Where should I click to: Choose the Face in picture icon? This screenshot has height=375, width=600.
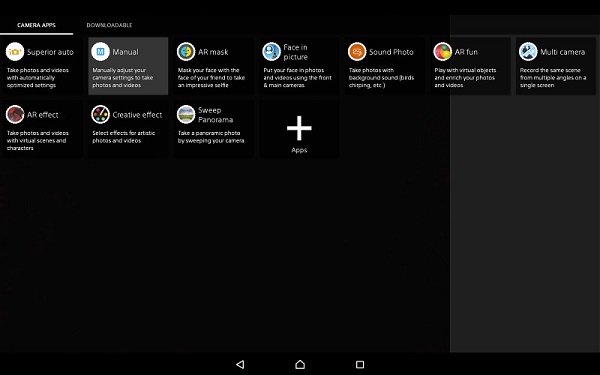[x=271, y=52]
